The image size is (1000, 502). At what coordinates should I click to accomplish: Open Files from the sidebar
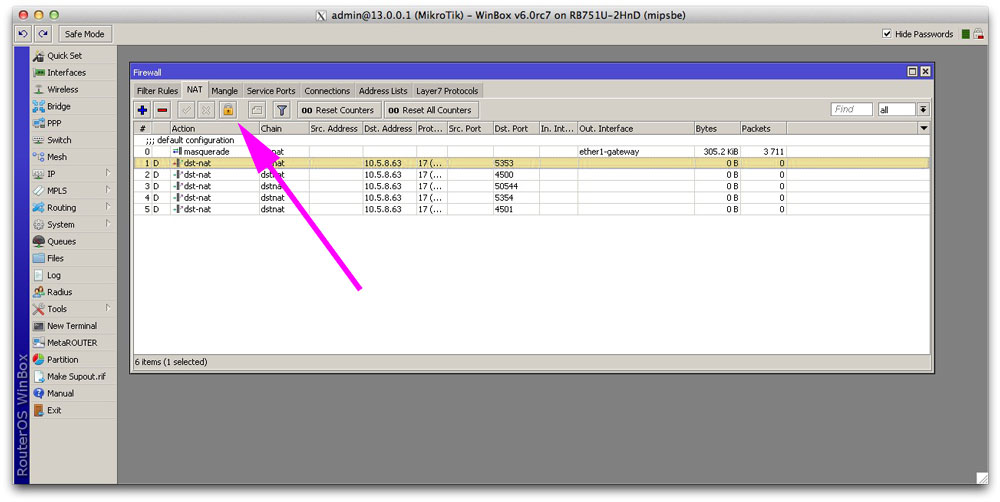(73, 258)
